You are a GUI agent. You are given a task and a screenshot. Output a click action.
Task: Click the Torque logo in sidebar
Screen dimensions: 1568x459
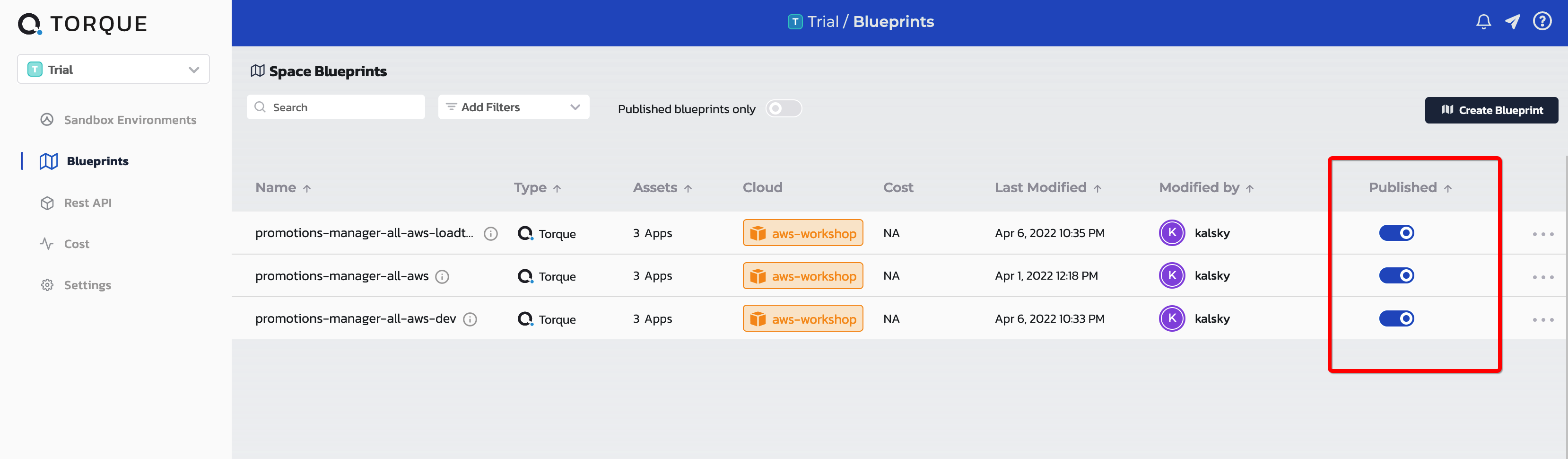point(83,24)
